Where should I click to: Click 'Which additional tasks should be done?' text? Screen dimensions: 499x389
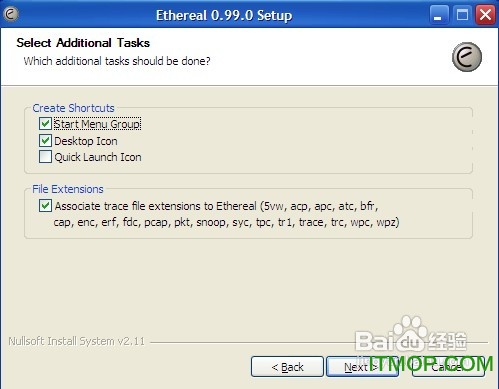117,61
